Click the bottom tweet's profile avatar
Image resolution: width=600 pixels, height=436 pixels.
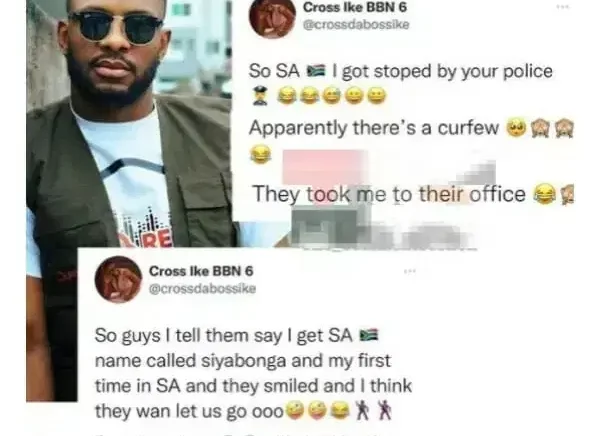(118, 279)
